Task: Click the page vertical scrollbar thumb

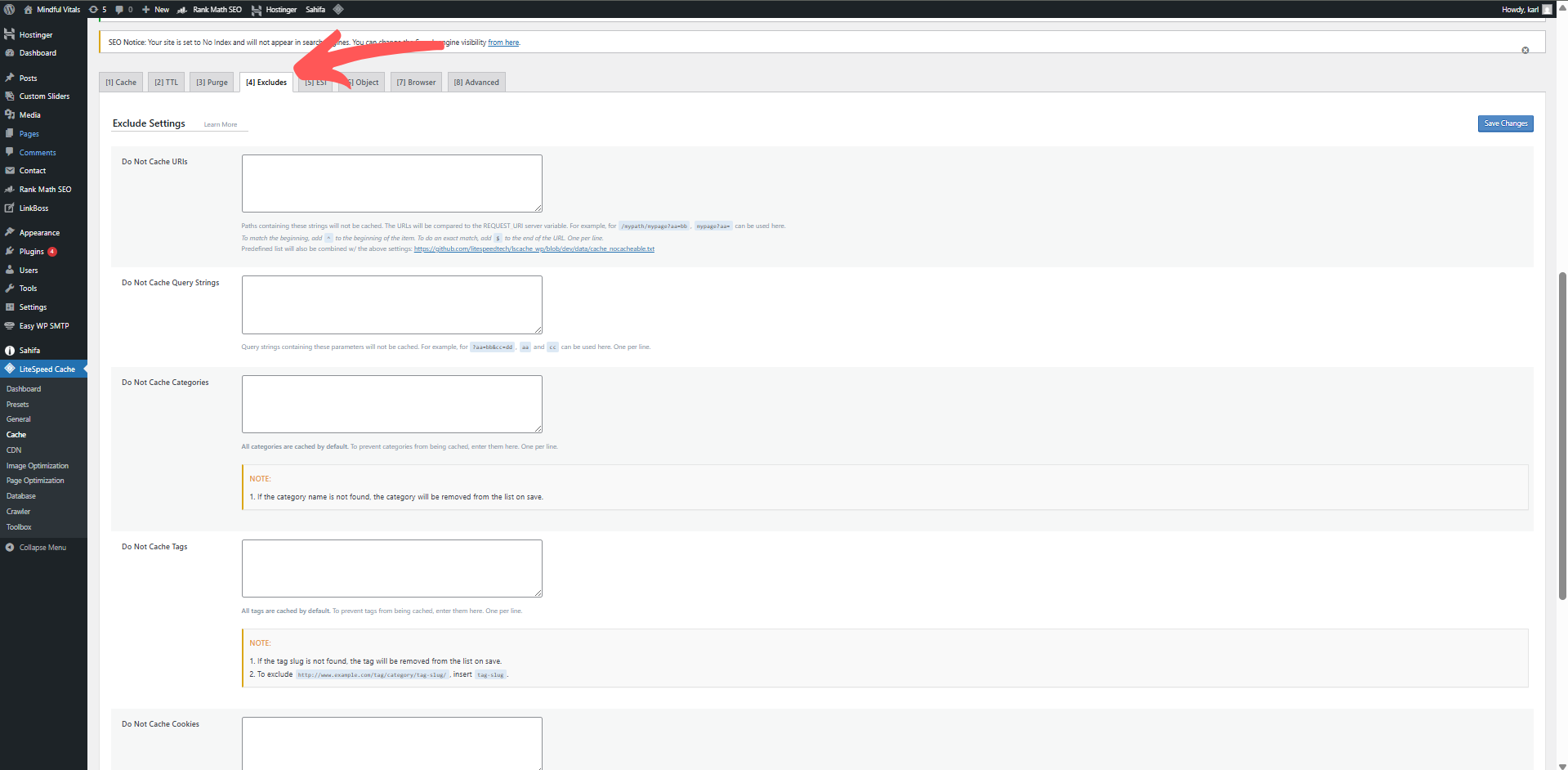Action: point(1562,436)
